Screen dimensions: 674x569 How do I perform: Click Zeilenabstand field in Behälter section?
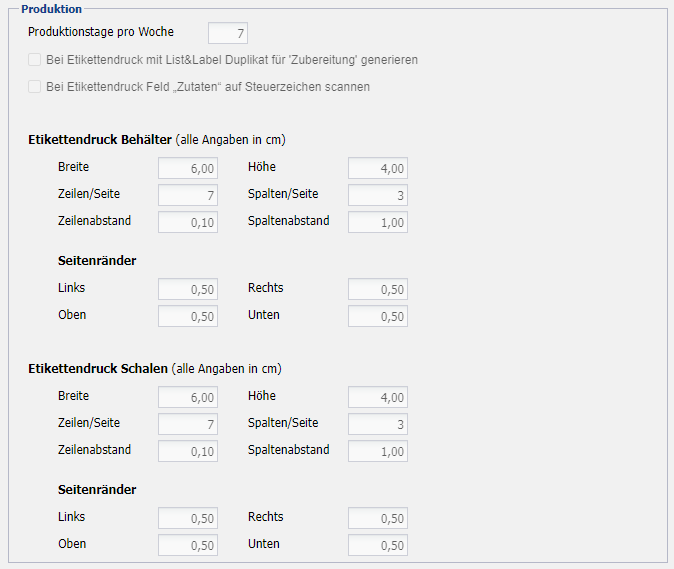(188, 222)
